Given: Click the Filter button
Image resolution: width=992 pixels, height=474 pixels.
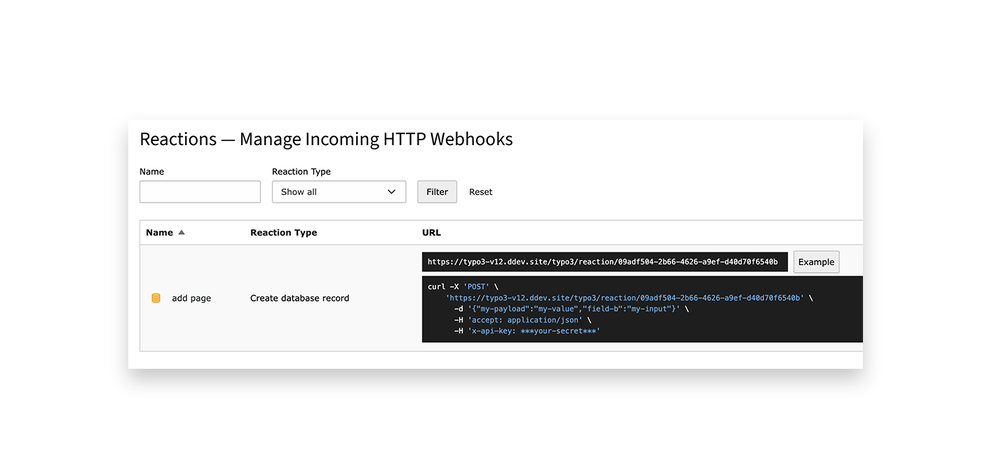Looking at the screenshot, I should [x=437, y=192].
